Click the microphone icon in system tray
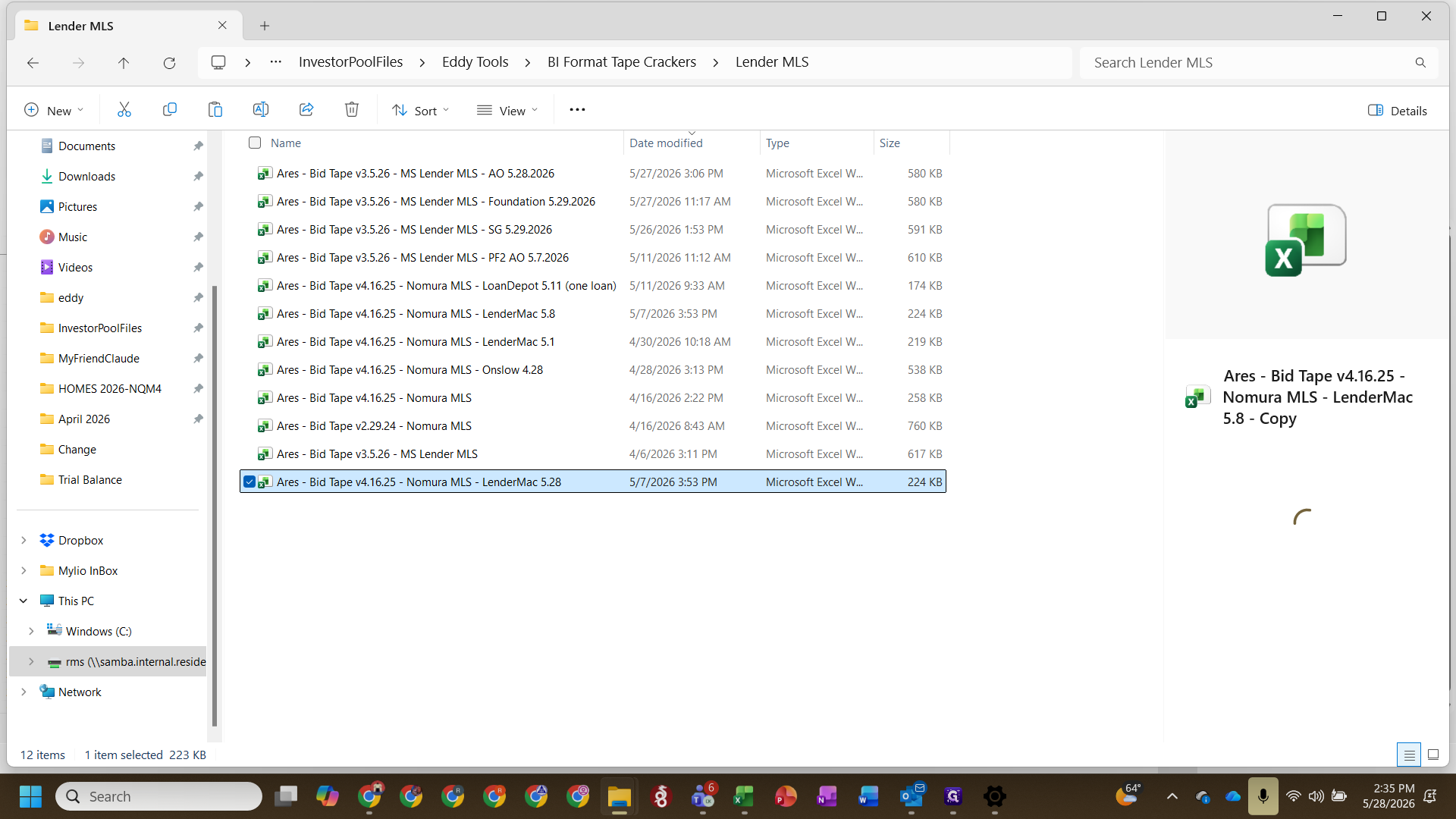Screen dimensions: 1456x819 (1263, 796)
